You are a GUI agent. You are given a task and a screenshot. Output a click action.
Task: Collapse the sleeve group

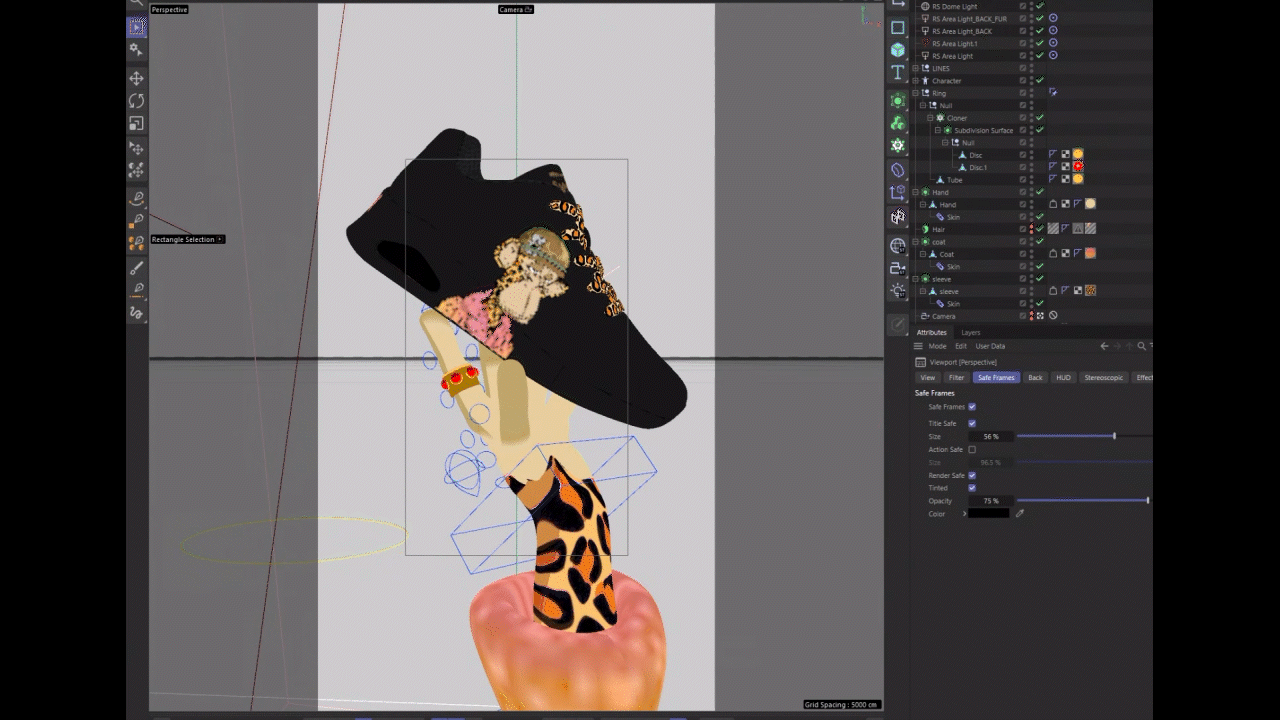[x=915, y=279]
